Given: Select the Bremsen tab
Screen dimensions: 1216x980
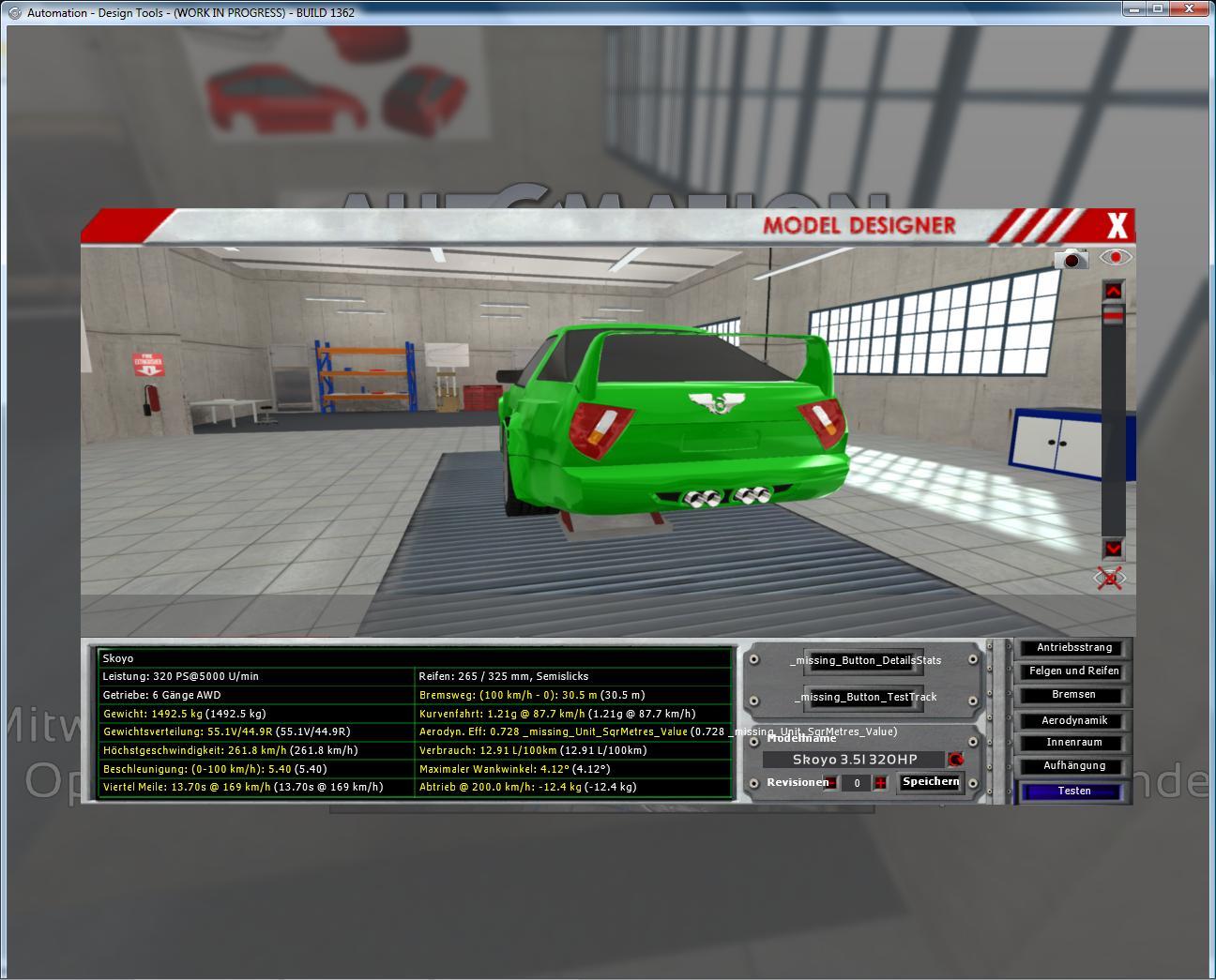Looking at the screenshot, I should pyautogui.click(x=1073, y=695).
